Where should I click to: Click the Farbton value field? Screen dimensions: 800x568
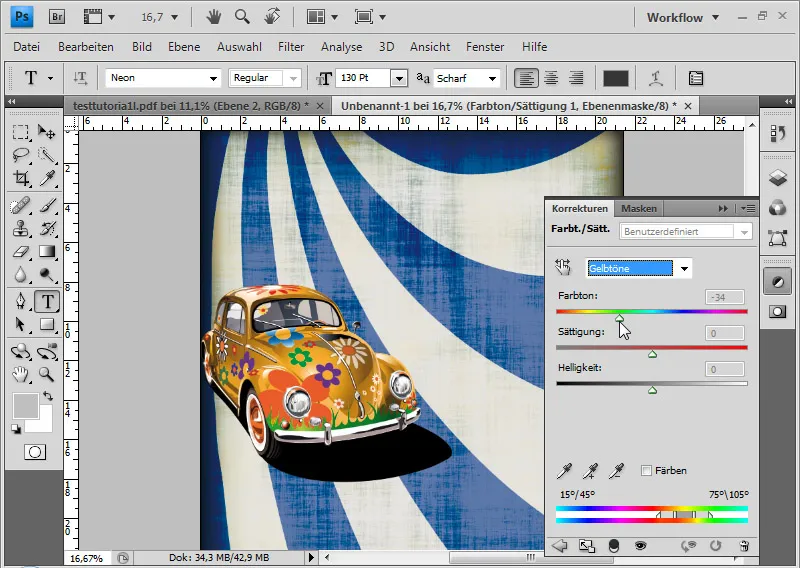coord(724,297)
